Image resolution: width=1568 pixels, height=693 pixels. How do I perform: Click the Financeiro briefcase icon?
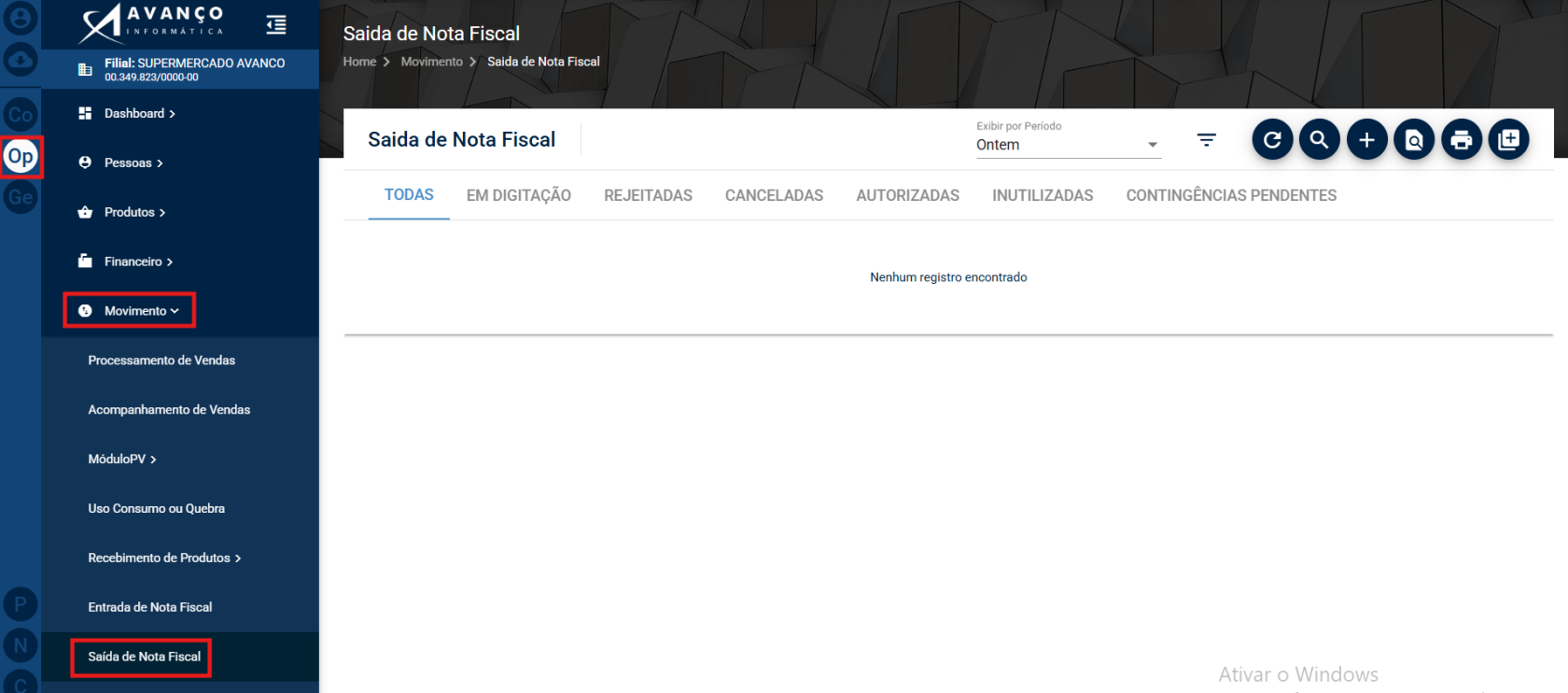click(85, 262)
